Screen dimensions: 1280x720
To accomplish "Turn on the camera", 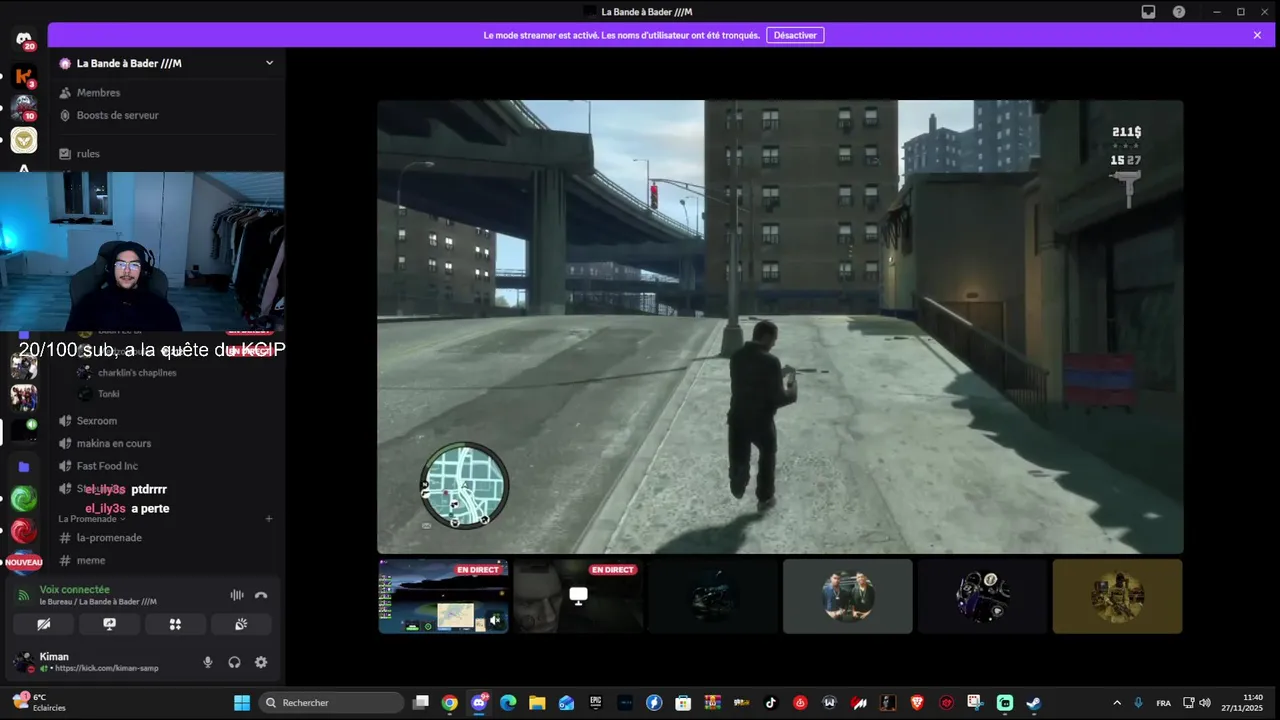I will coord(44,624).
